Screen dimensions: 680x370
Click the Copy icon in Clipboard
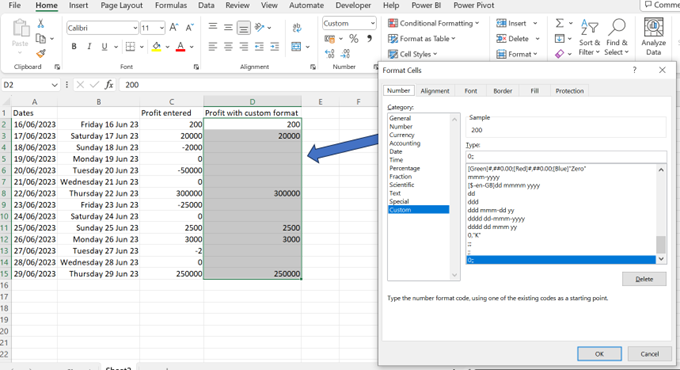coord(40,39)
